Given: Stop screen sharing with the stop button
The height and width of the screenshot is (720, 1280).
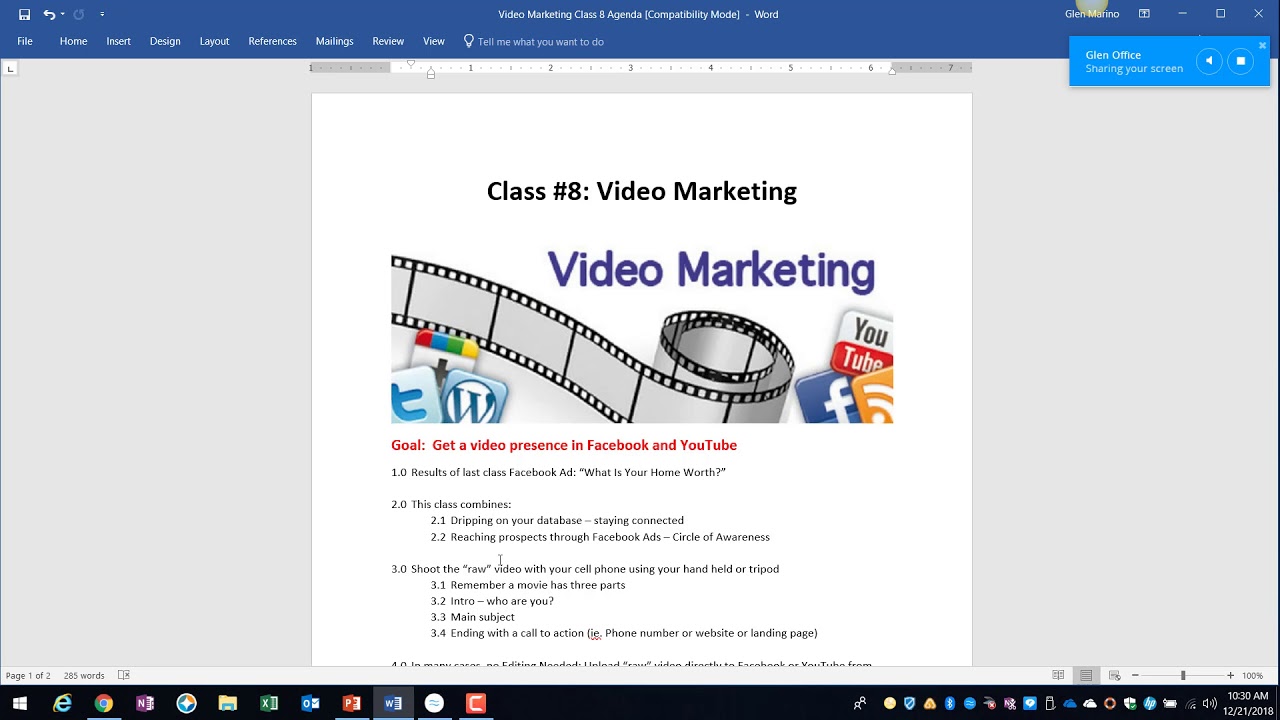Looking at the screenshot, I should pos(1241,61).
